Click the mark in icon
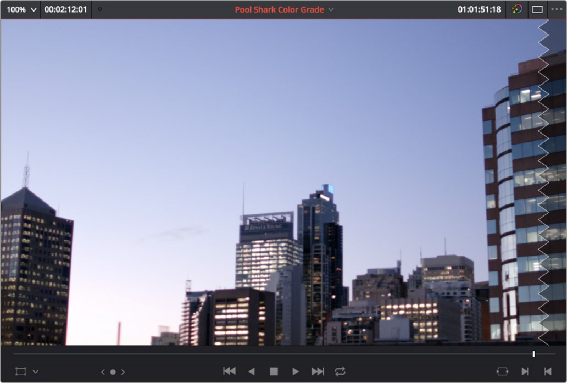 (x=525, y=371)
